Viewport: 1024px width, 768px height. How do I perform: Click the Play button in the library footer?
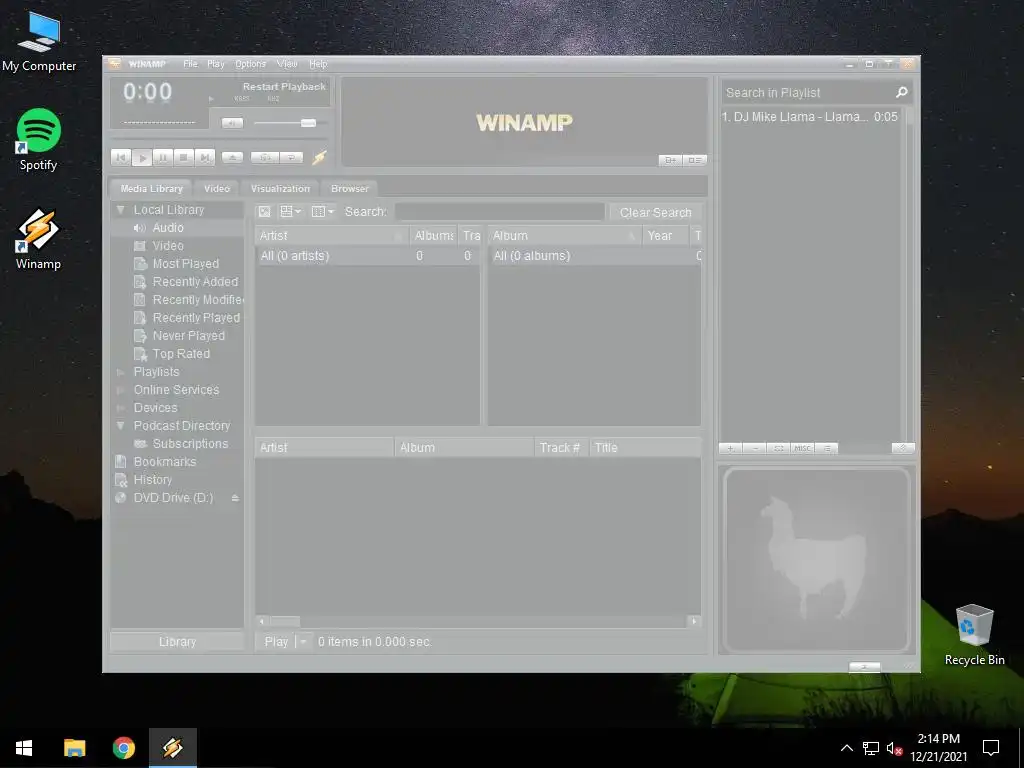[x=276, y=642]
